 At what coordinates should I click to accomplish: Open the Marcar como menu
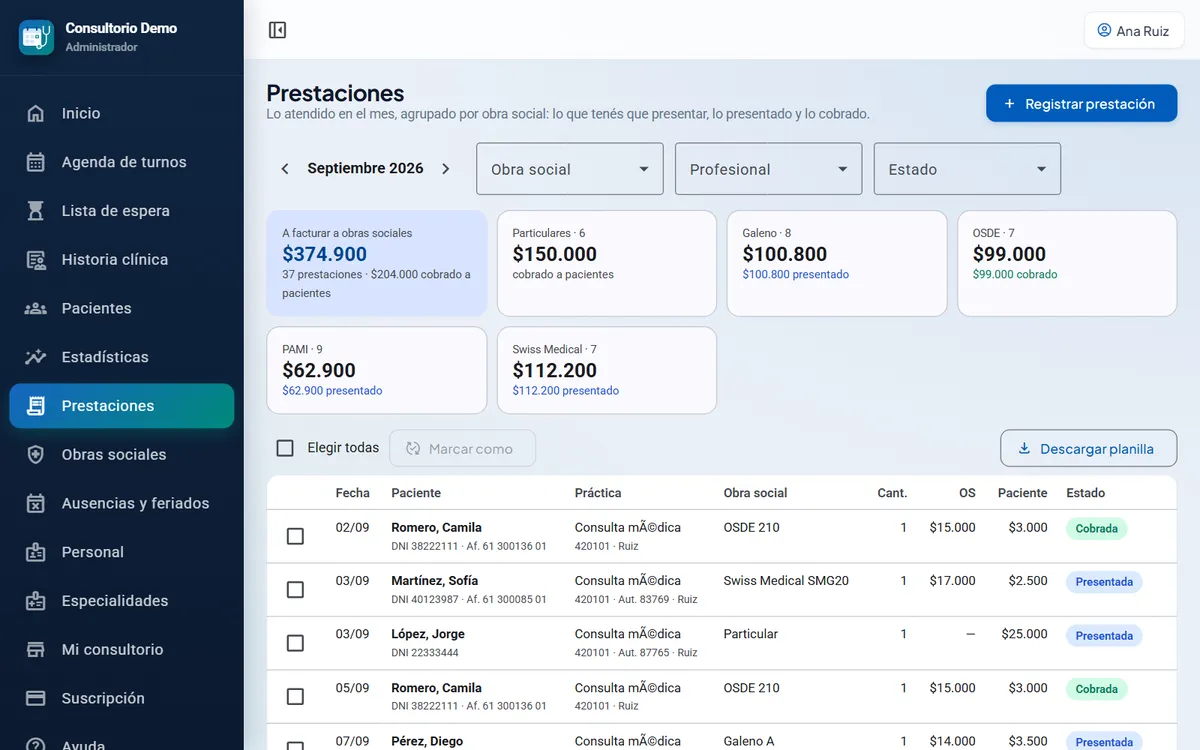tap(463, 448)
